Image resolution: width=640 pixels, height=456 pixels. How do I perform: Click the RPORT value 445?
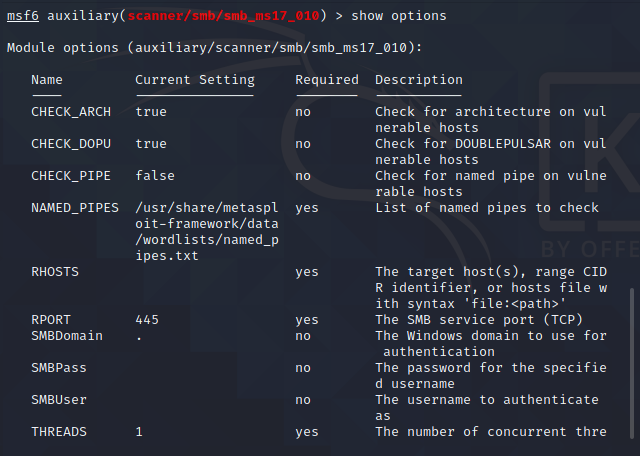[147, 320]
